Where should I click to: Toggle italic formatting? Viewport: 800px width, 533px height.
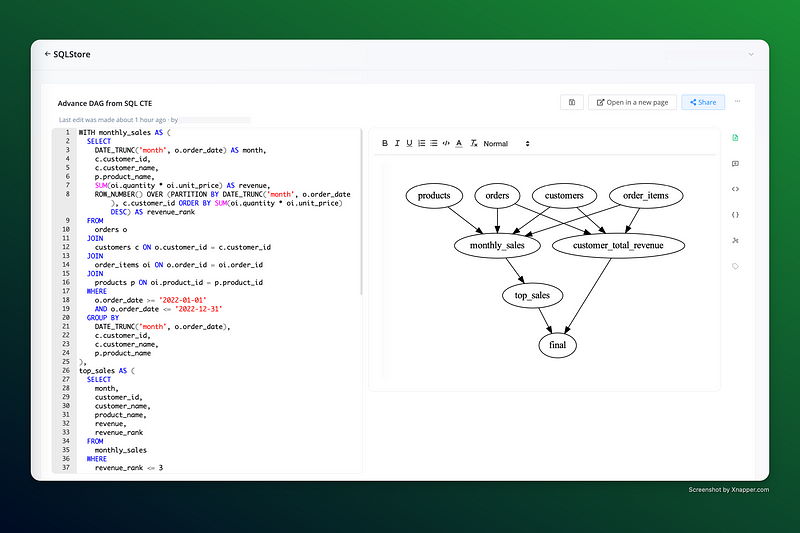point(397,143)
